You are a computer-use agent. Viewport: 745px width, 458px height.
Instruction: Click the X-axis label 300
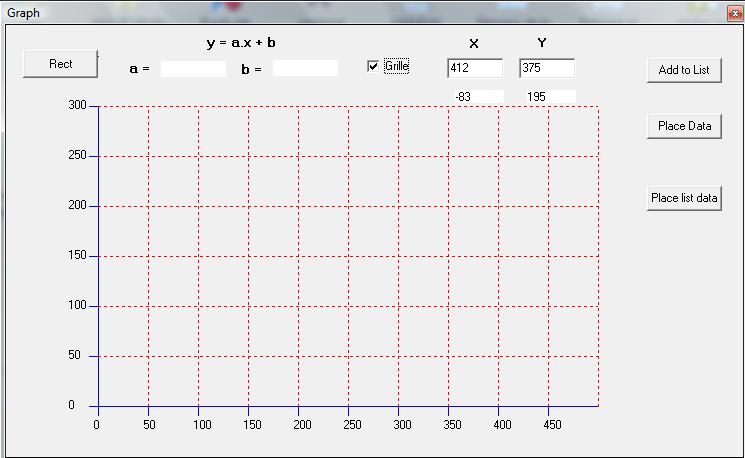(x=402, y=425)
